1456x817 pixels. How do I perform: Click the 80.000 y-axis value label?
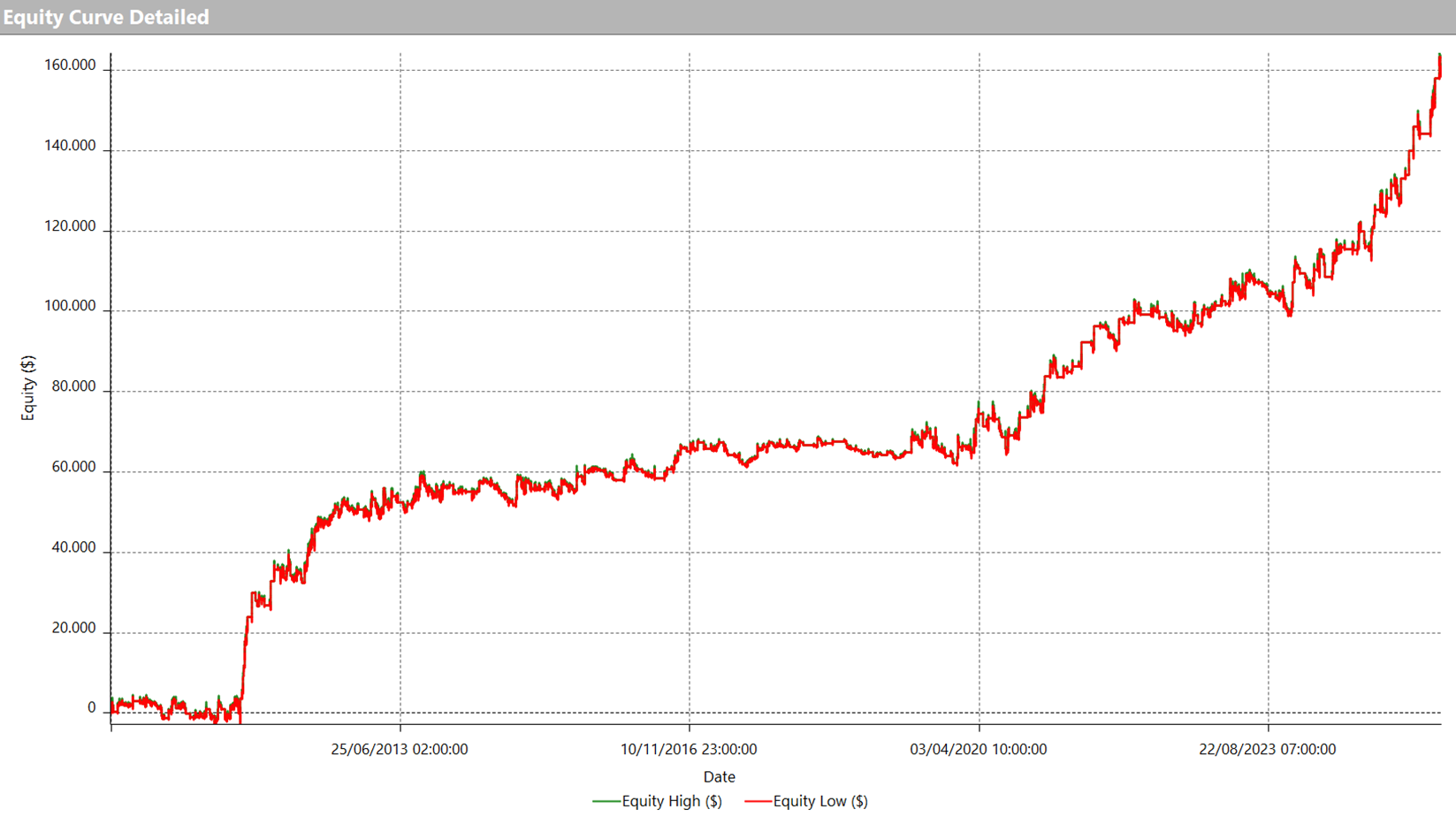[73, 386]
